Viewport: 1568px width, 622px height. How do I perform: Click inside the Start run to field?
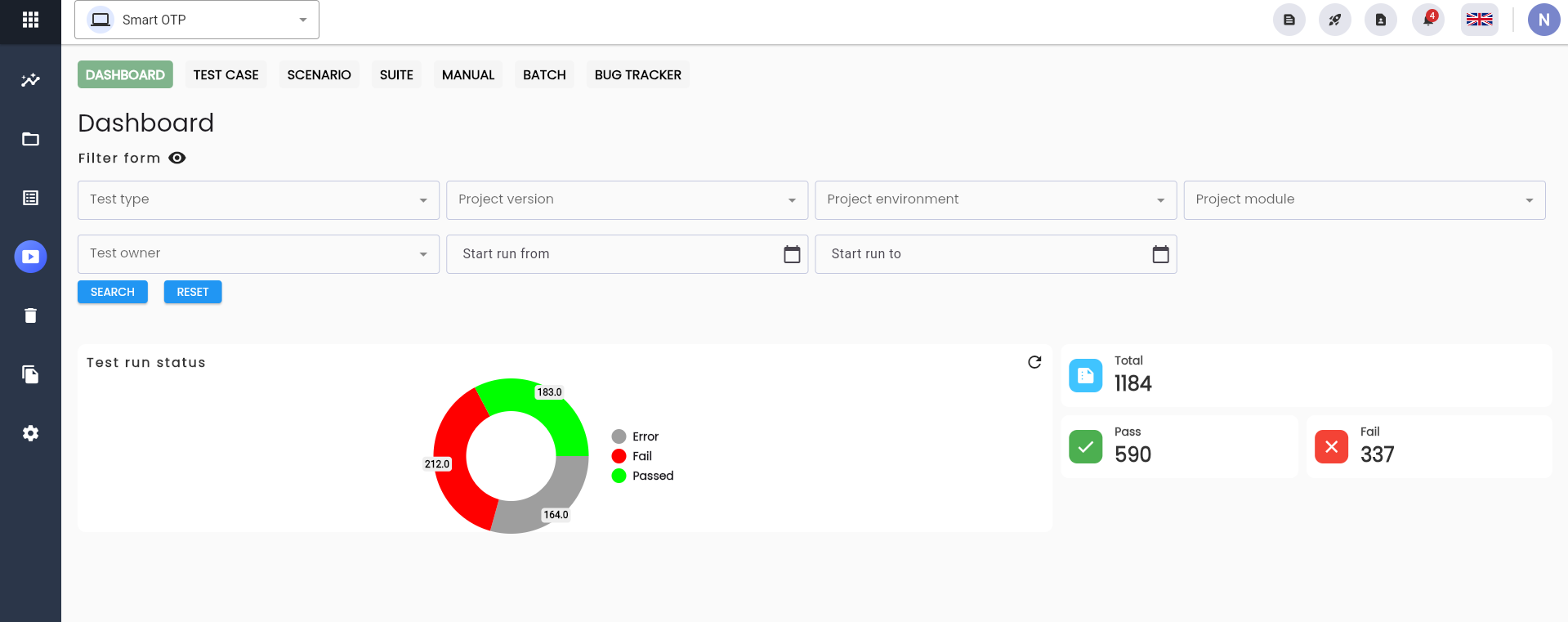click(x=995, y=254)
